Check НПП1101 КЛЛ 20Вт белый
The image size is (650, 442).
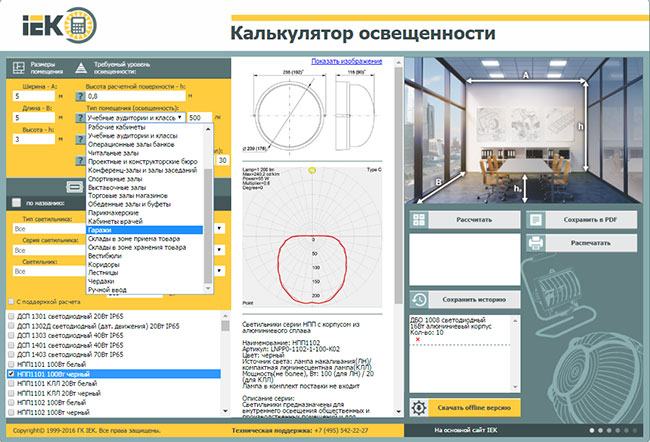click(x=11, y=384)
